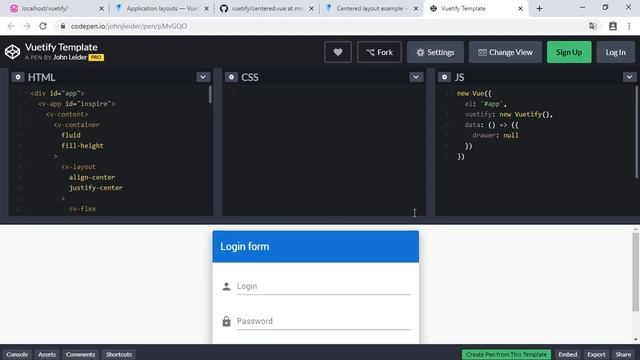Open HTML editor settings gear
The height and width of the screenshot is (360, 640).
pos(18,77)
